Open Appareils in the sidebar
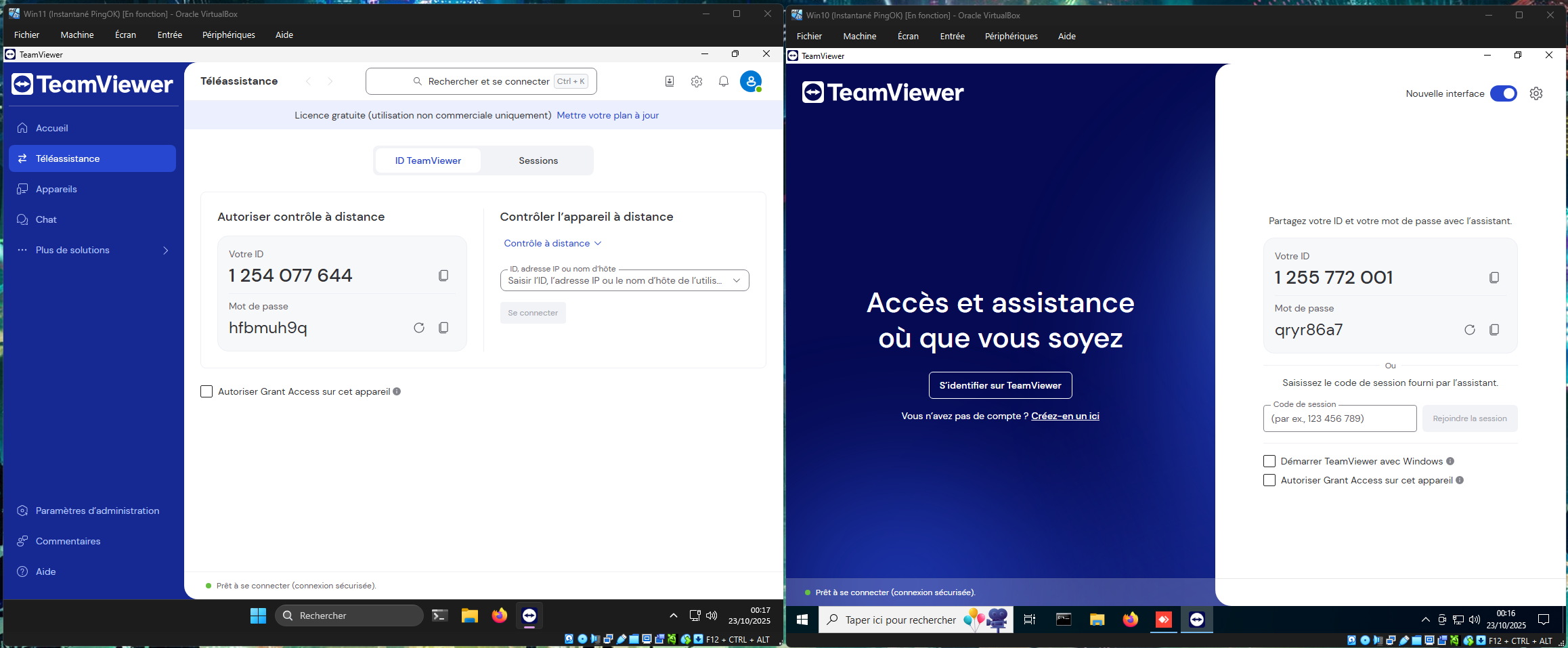 [56, 189]
